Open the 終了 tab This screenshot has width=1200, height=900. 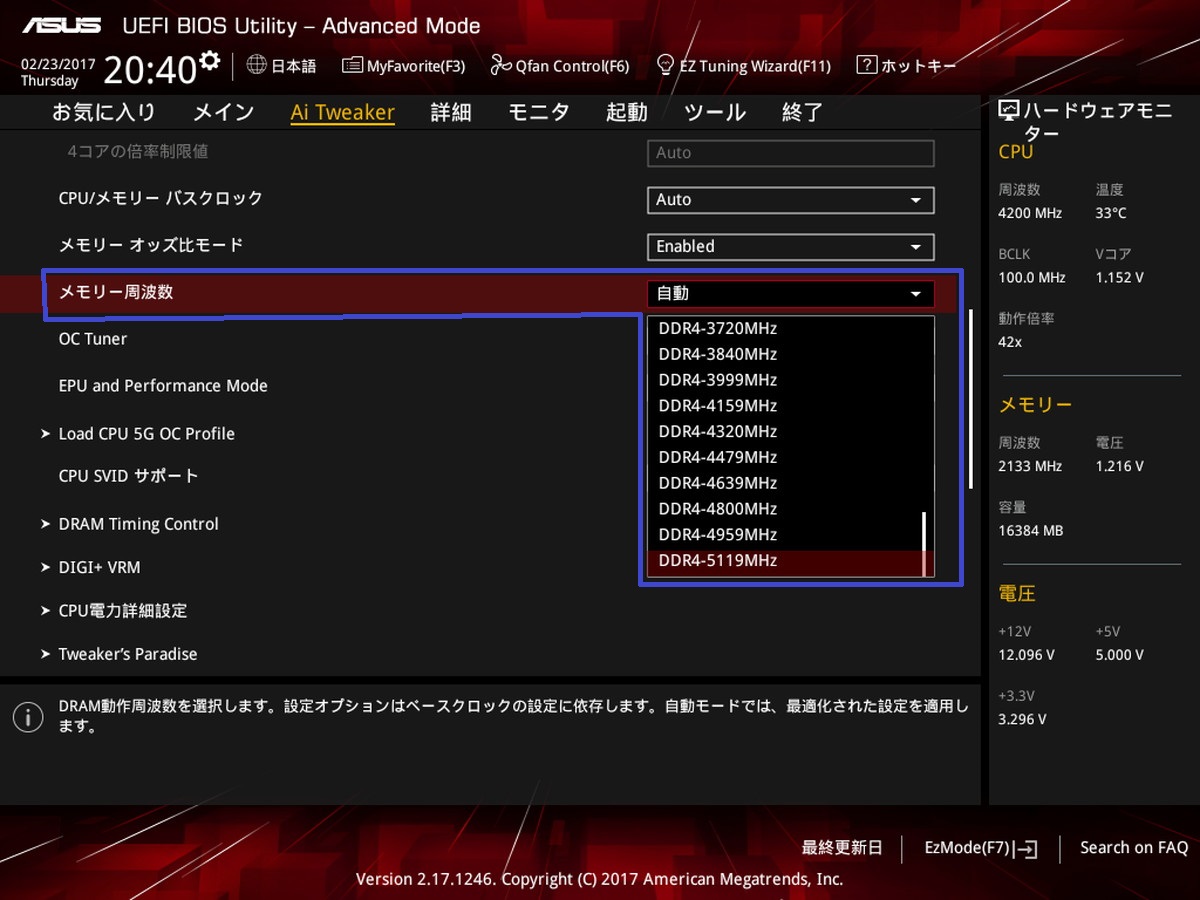[802, 112]
